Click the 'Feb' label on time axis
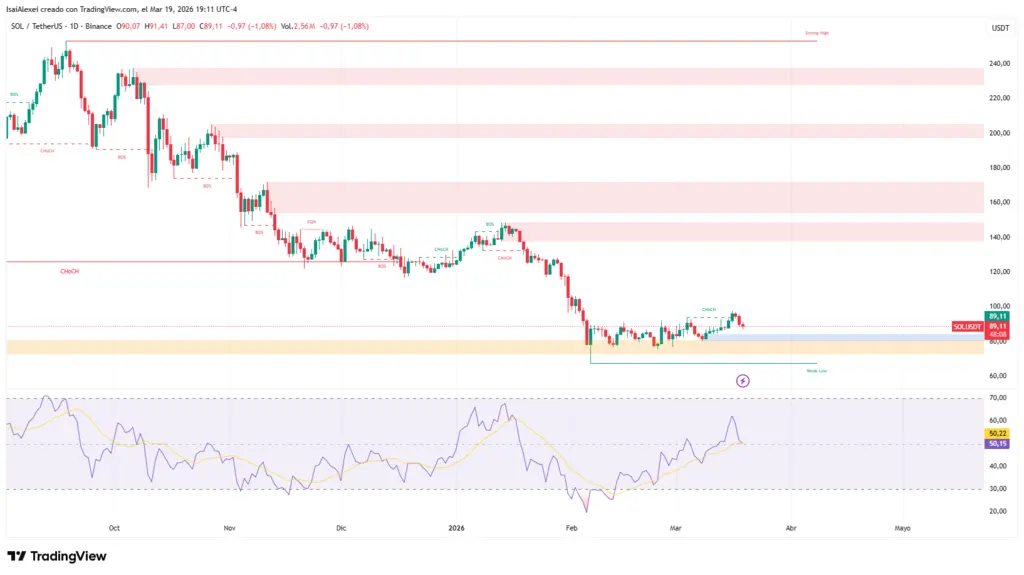Screen dimensions: 1024x575 [572, 527]
